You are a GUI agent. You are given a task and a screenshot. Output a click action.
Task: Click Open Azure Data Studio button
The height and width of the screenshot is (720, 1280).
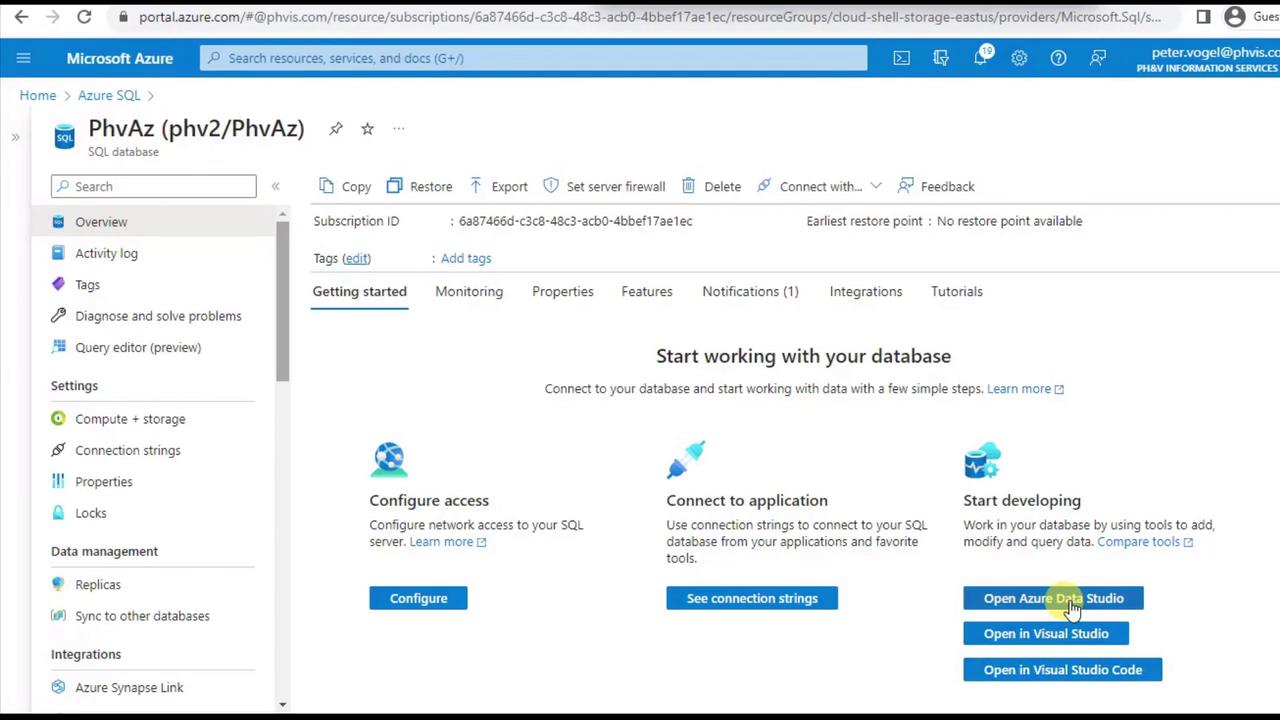pos(1053,598)
